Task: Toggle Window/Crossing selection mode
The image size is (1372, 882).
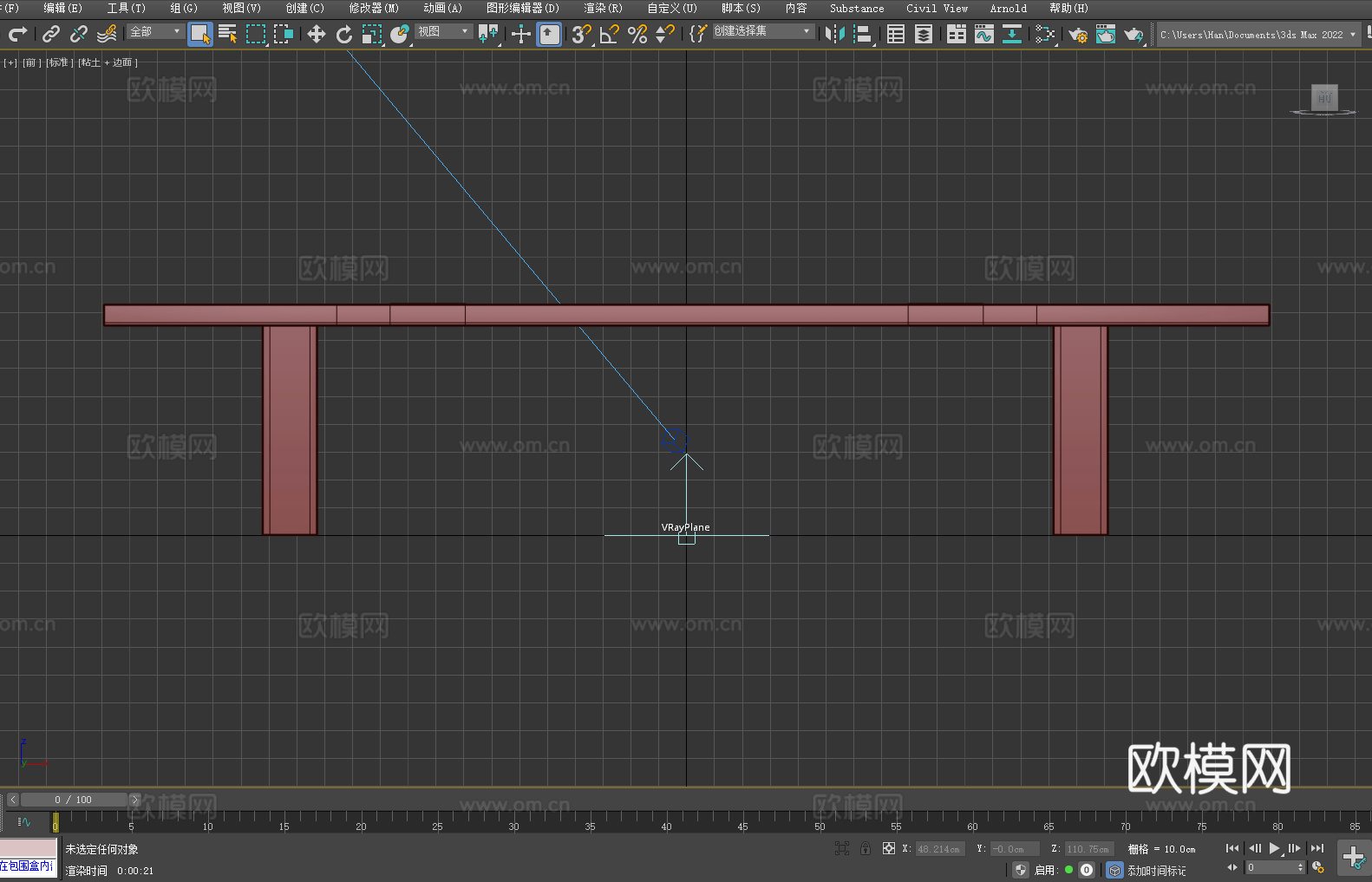Action: coord(284,34)
